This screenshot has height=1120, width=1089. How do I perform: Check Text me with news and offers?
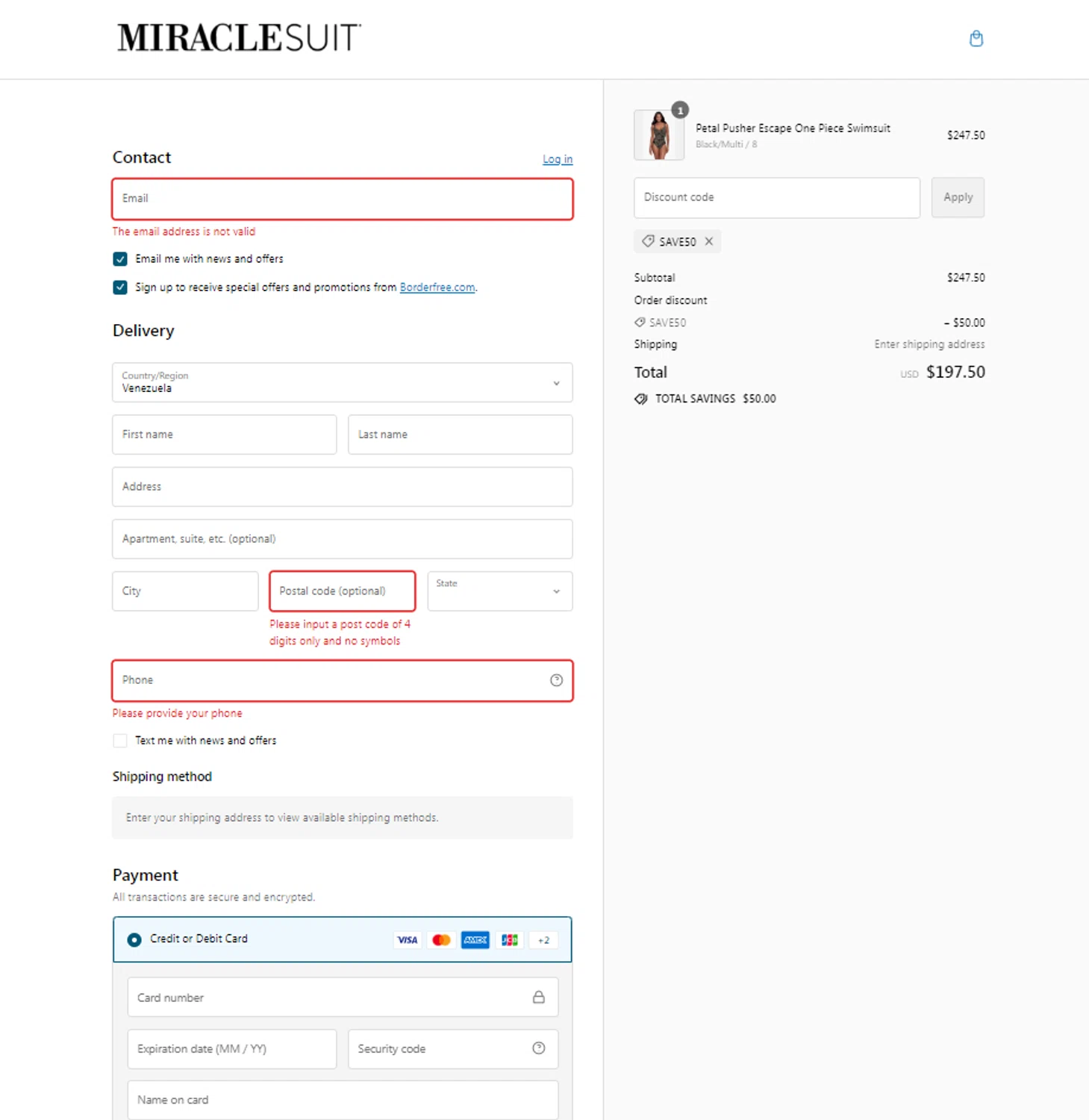(x=120, y=741)
